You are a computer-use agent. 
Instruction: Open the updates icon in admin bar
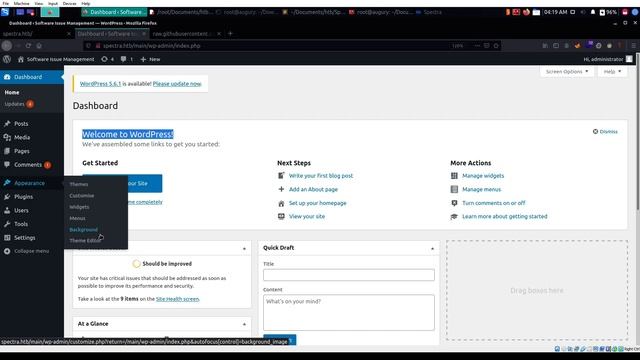point(107,59)
